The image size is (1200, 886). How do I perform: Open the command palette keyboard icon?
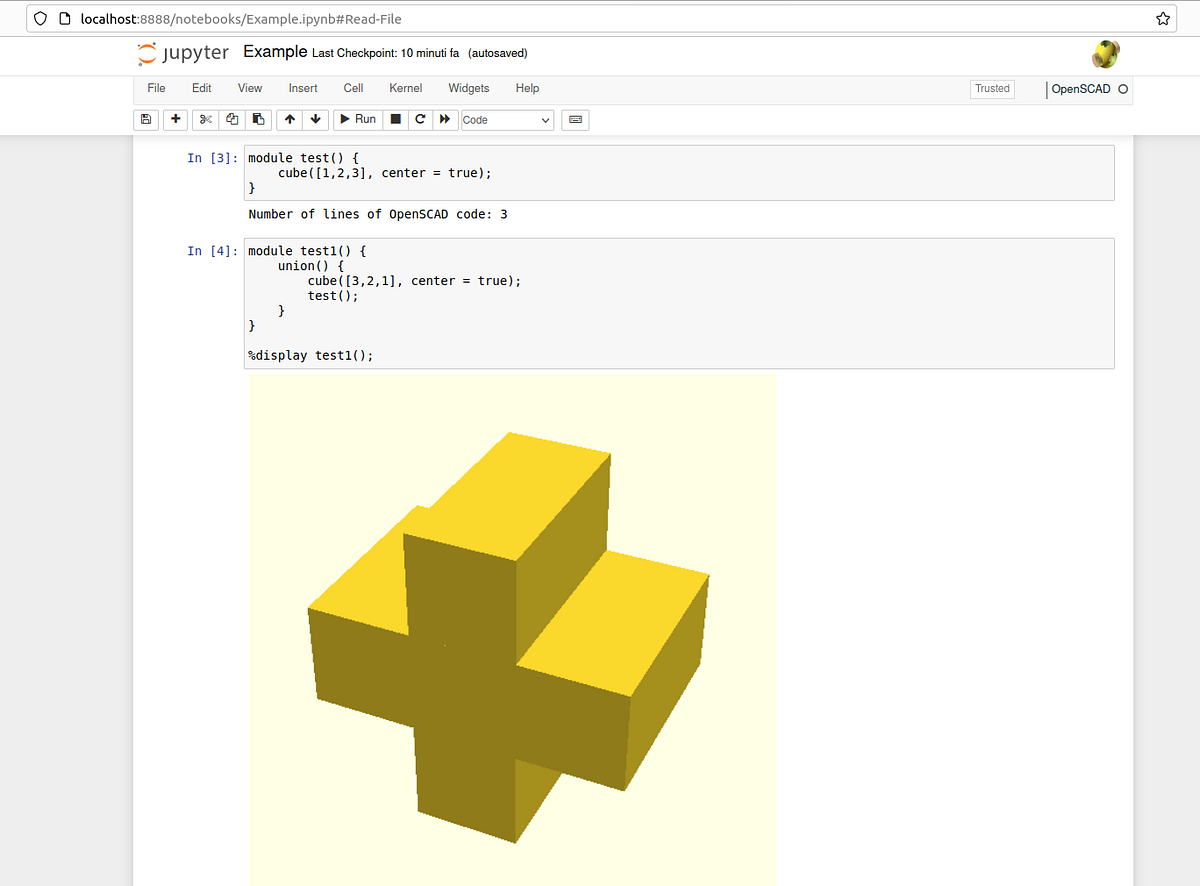575,119
